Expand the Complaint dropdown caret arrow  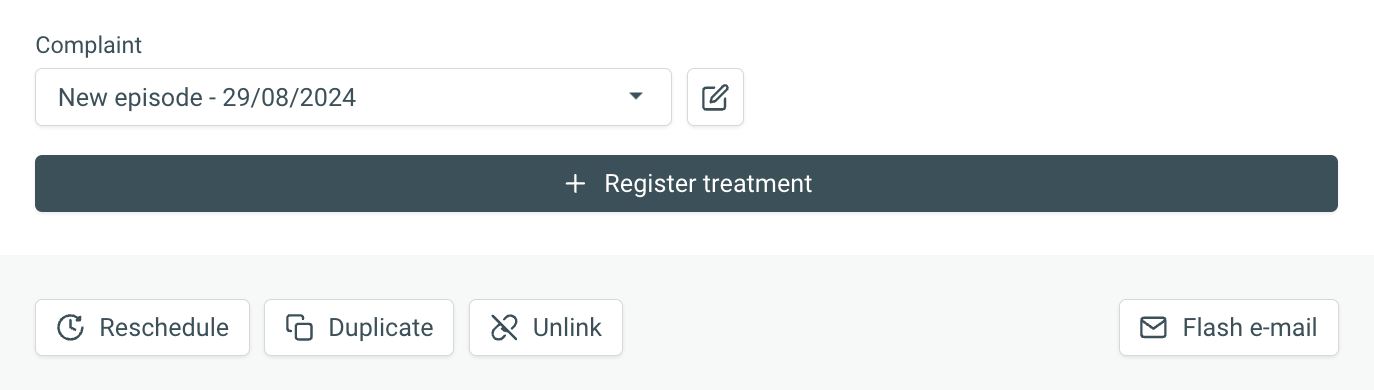pyautogui.click(x=635, y=97)
